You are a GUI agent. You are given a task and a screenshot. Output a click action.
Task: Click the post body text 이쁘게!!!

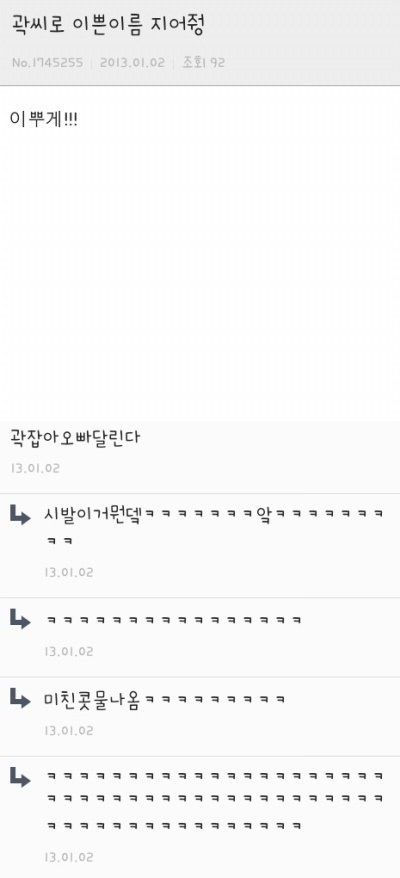point(44,119)
